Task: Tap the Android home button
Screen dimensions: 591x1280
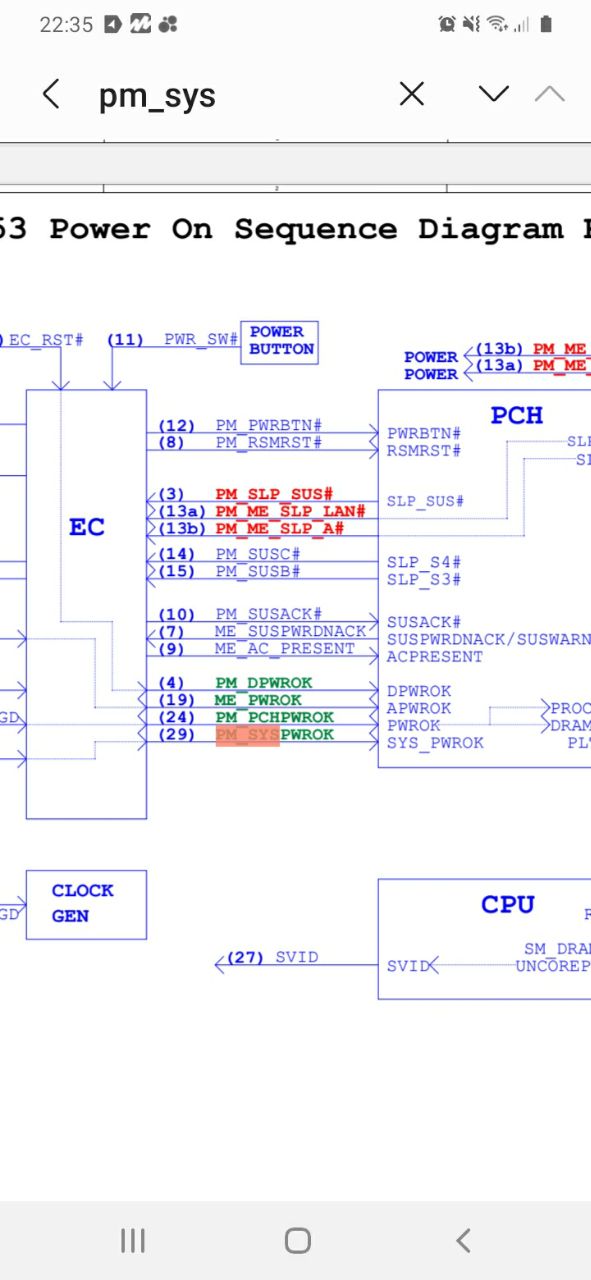Action: coord(297,1241)
